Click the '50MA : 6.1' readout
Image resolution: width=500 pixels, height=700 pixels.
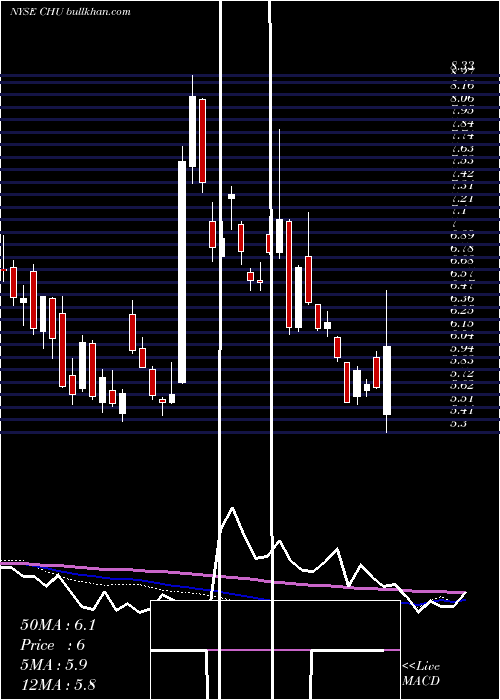pos(58,625)
